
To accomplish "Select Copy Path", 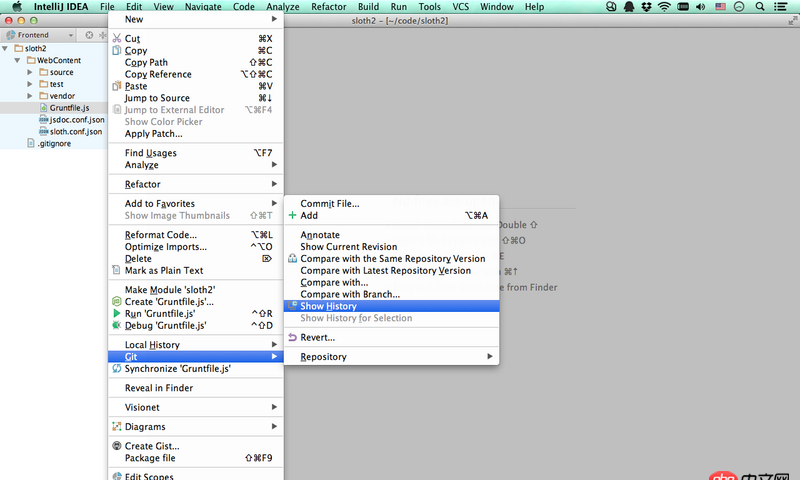I will pyautogui.click(x=196, y=62).
